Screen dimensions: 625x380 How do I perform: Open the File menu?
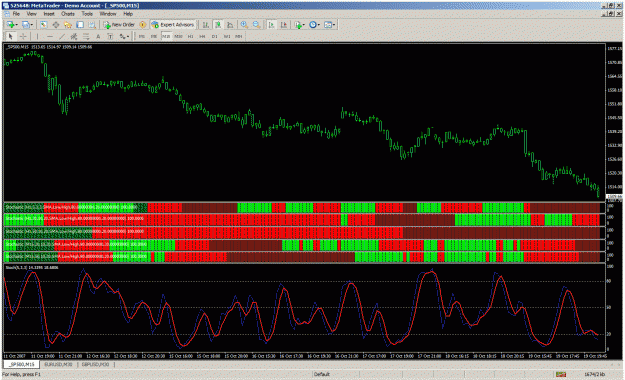click(16, 14)
